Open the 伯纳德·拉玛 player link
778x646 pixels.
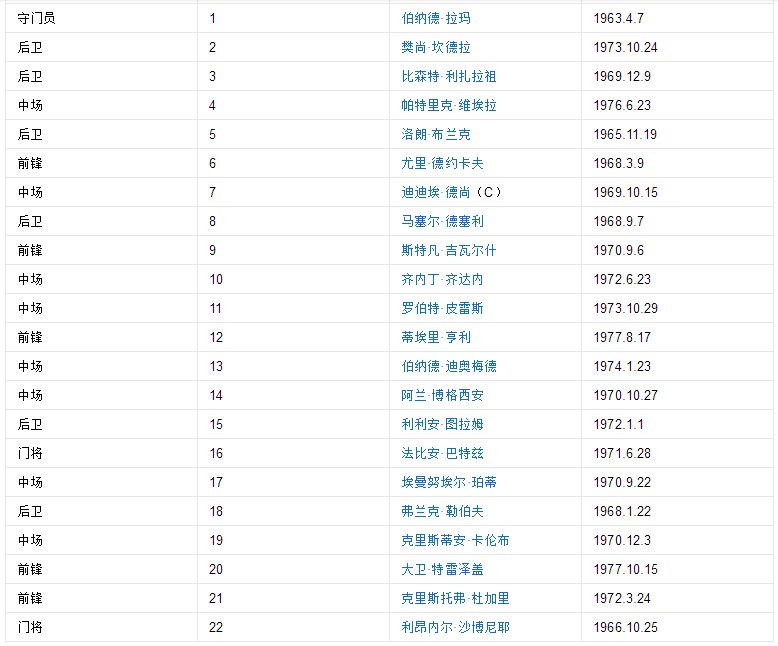pos(435,18)
